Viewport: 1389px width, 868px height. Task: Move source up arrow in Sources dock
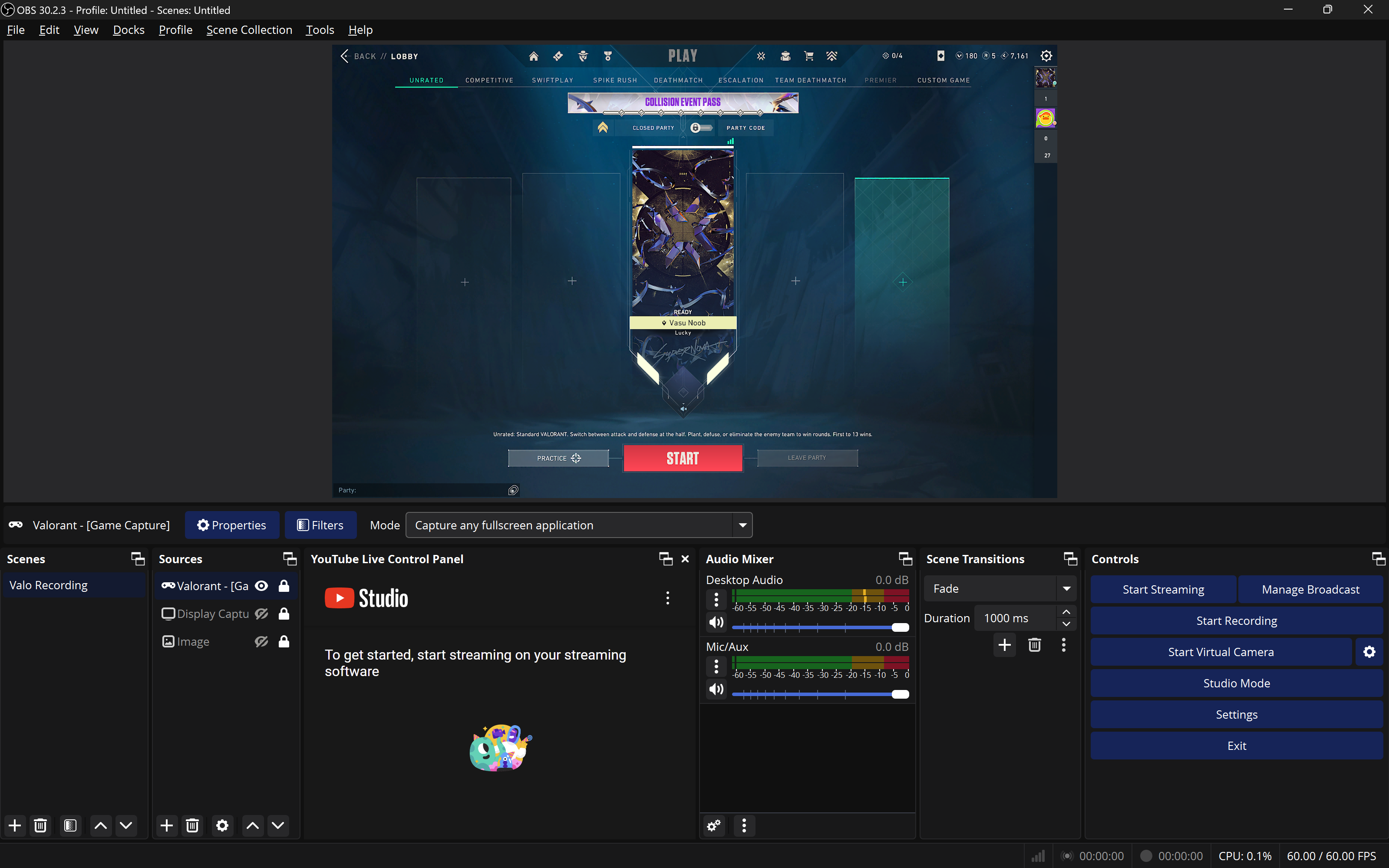point(253,825)
